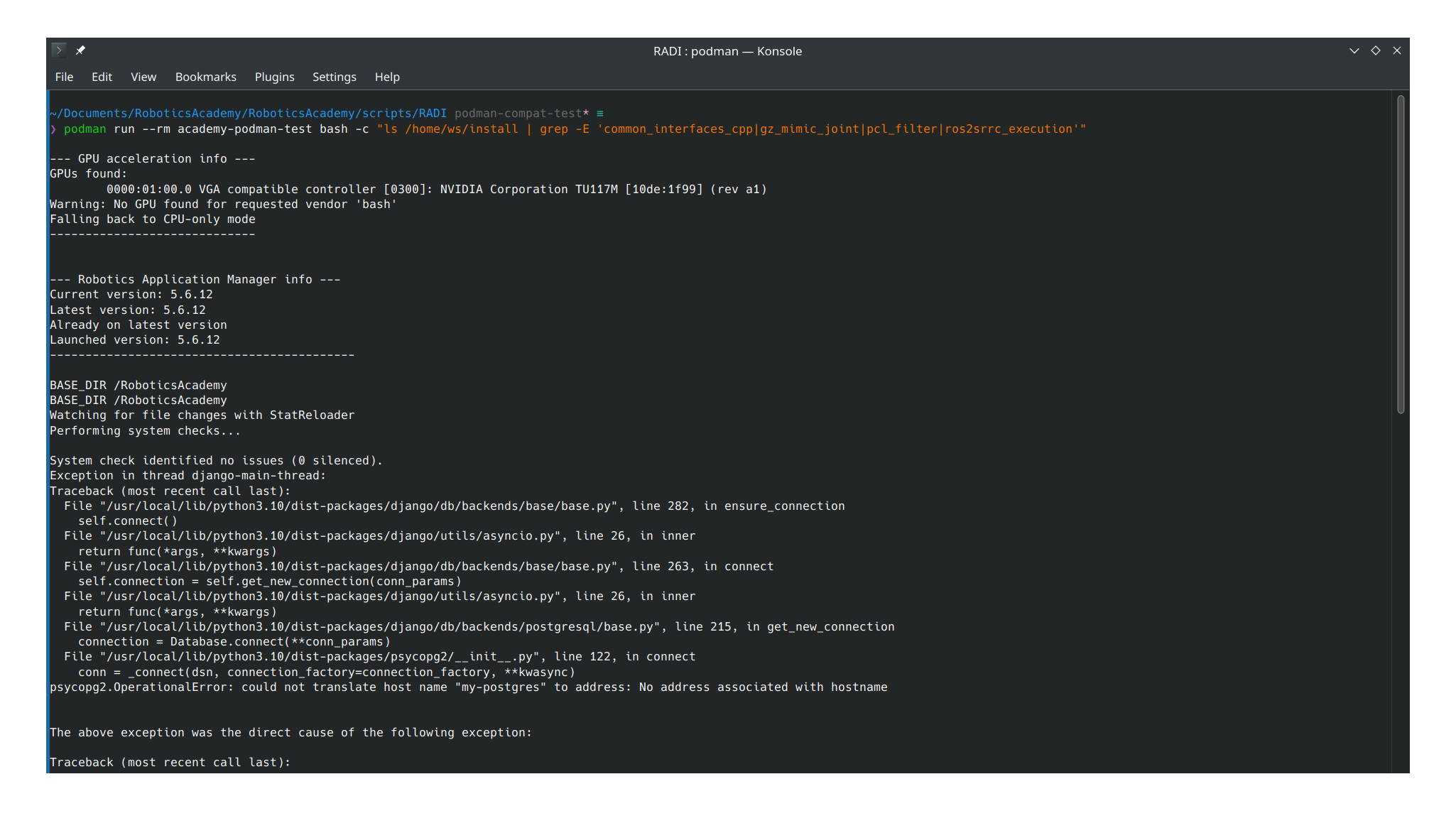Open the View menu
The height and width of the screenshot is (828, 1456).
(143, 77)
